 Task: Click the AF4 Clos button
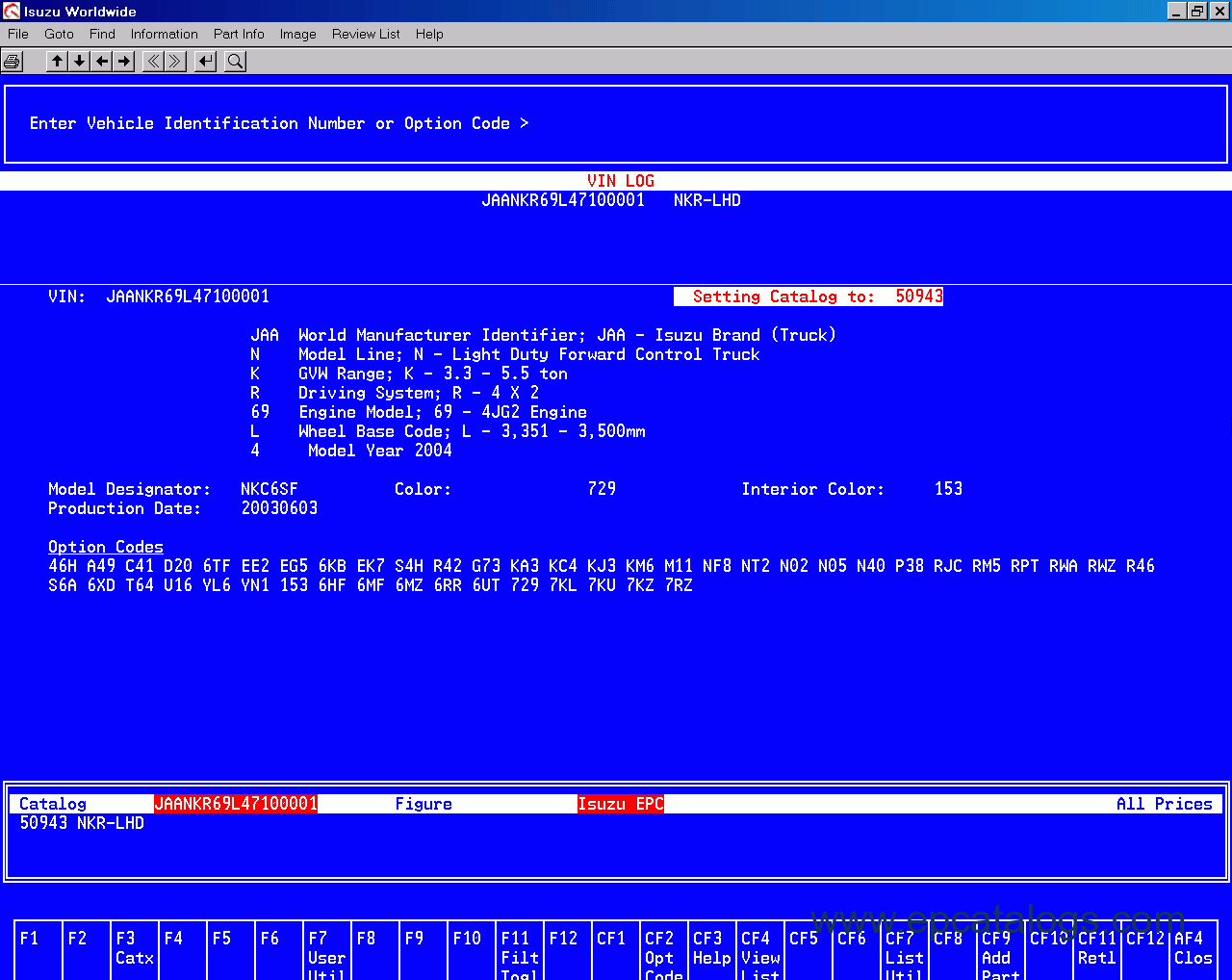tap(1193, 950)
